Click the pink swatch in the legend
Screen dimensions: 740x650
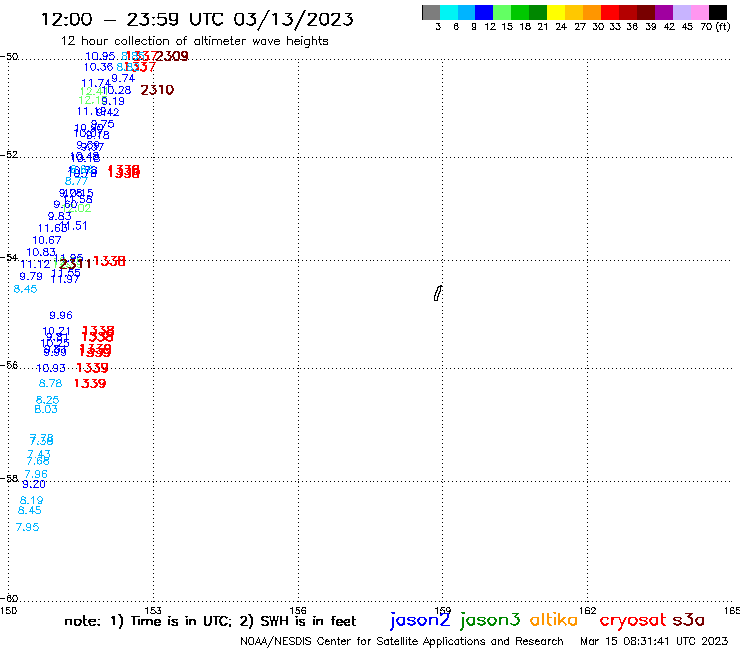699,12
